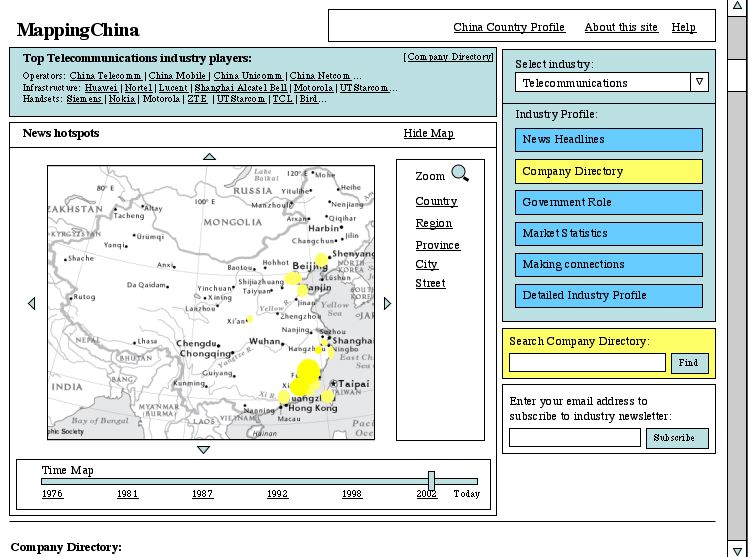The width and height of the screenshot is (748, 557).
Task: Jump the Time Map to 1976
Action: (52, 494)
